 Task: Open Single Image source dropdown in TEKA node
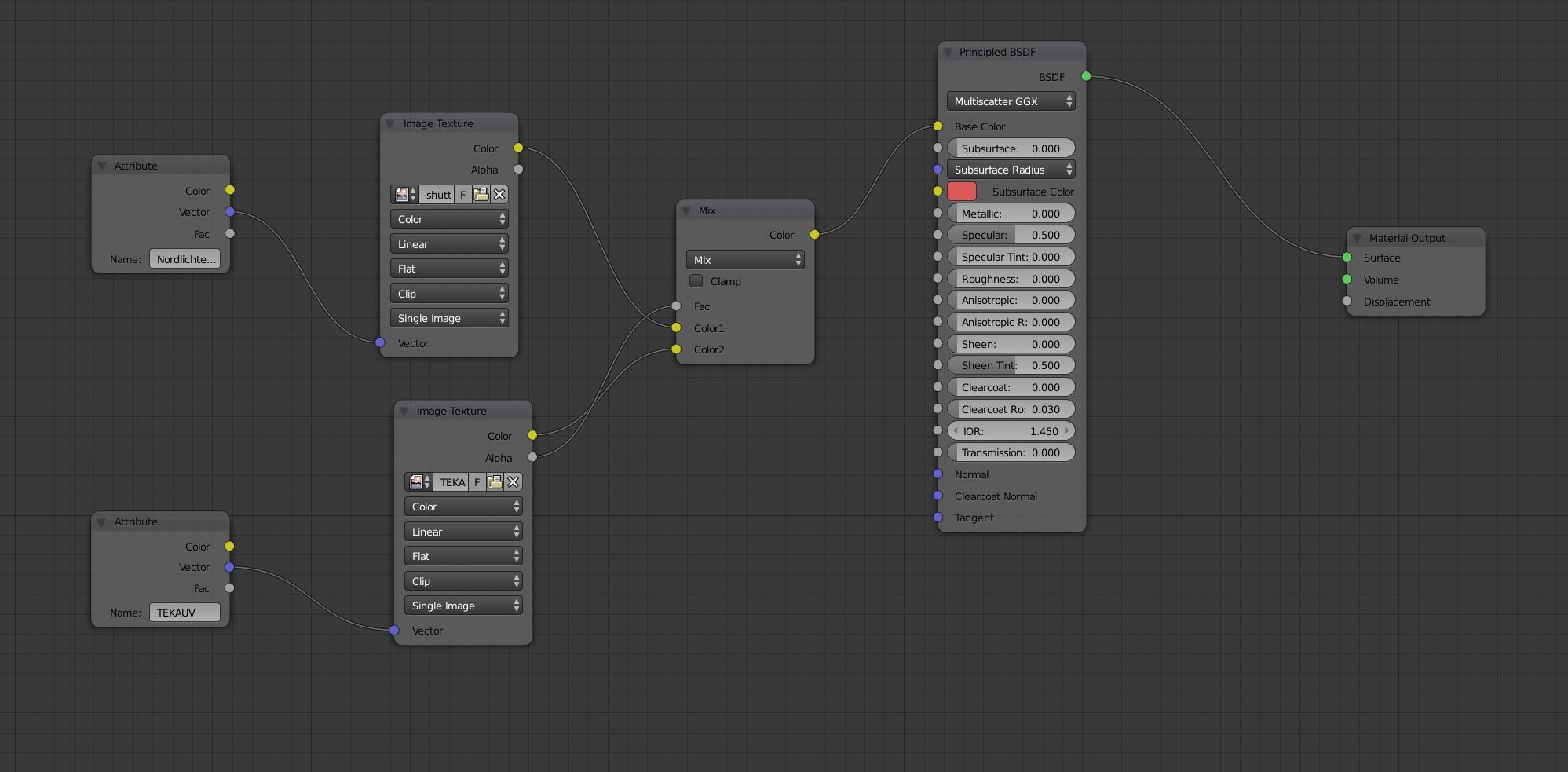coord(463,606)
